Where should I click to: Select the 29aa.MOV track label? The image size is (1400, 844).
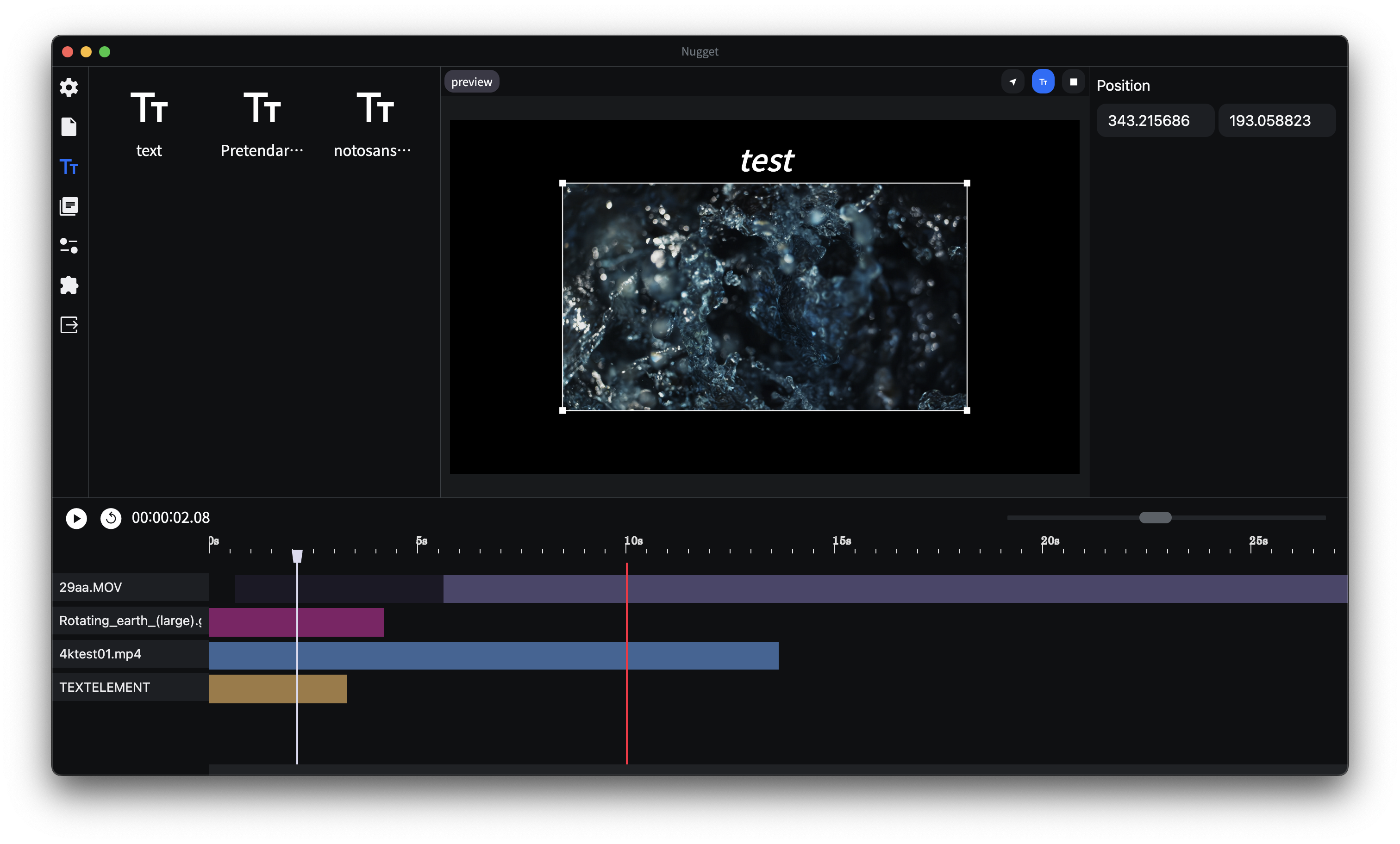click(x=130, y=587)
